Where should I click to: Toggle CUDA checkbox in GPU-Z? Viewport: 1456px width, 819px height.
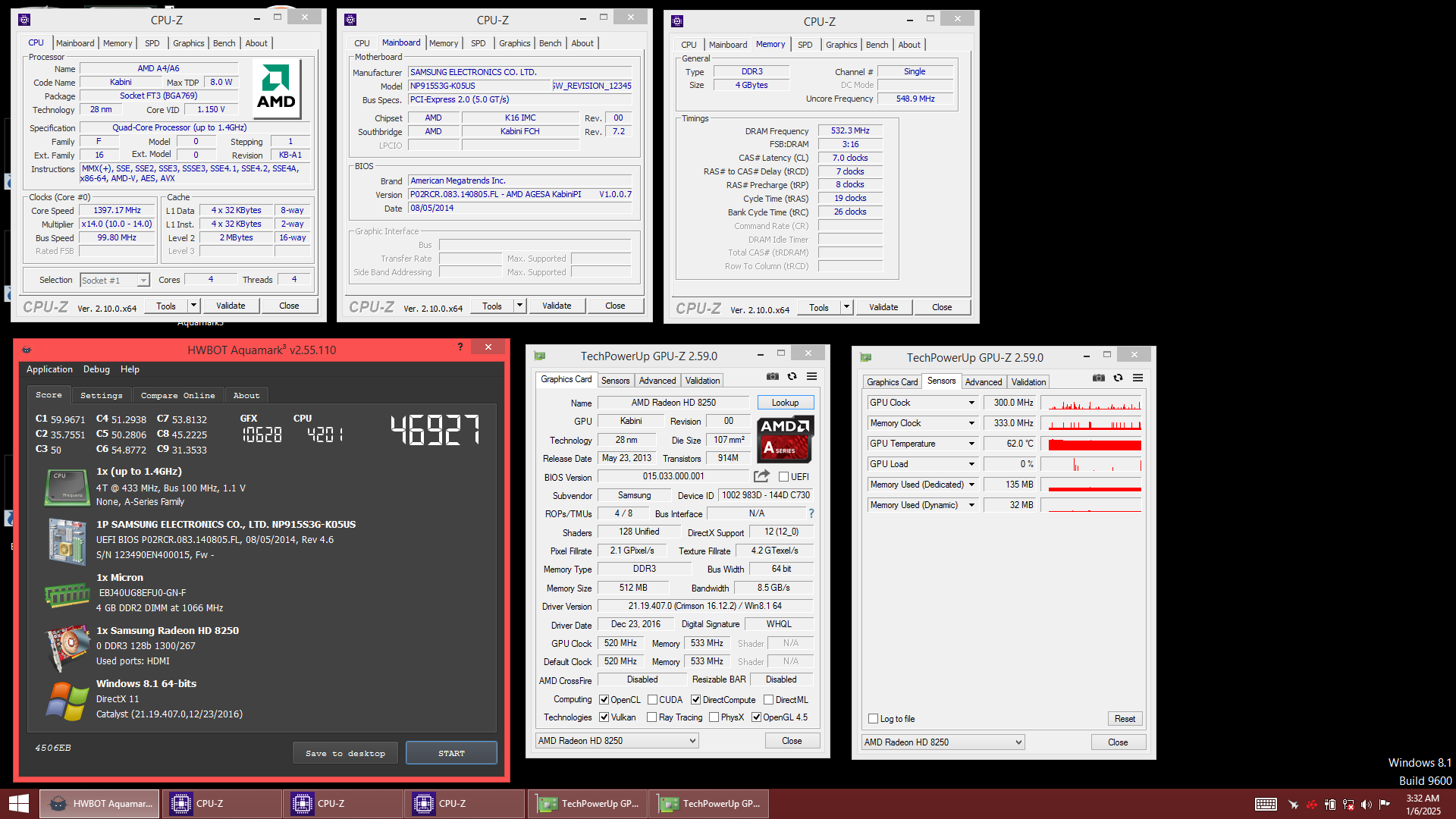click(652, 700)
